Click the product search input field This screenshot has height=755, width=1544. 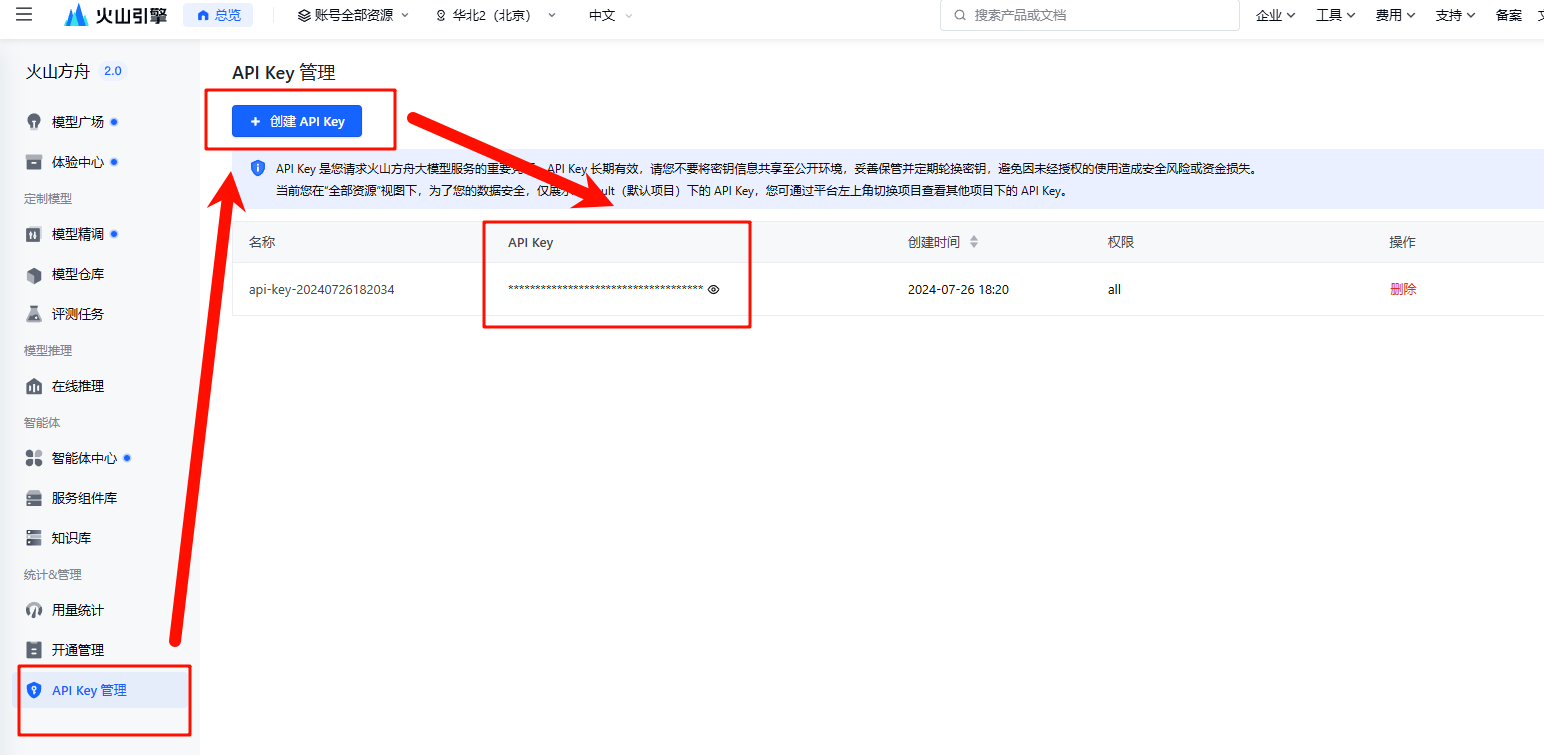pyautogui.click(x=1089, y=15)
